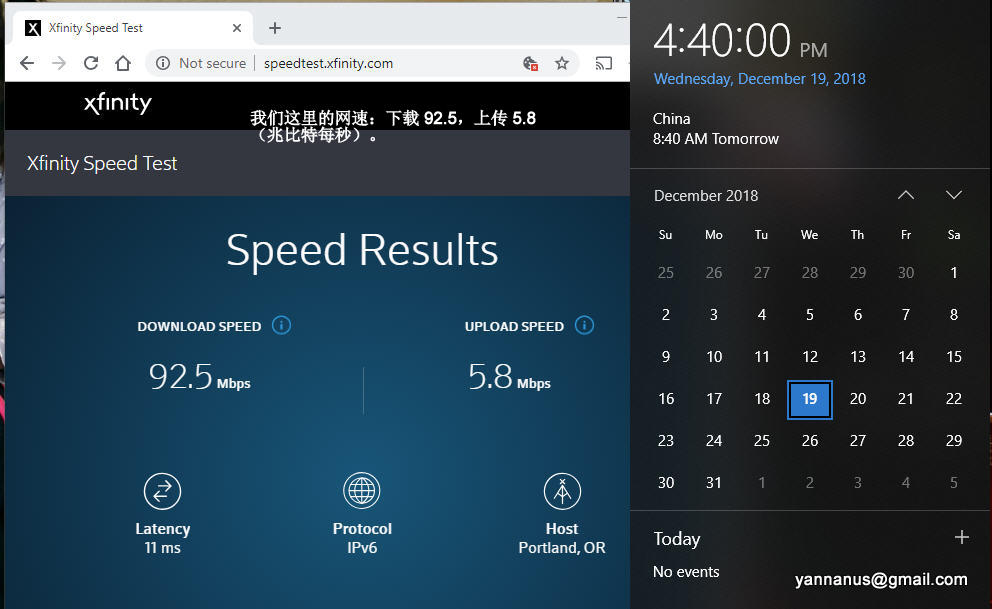Viewport: 992px width, 609px height.
Task: Select greyed November 30 in the calendar
Action: coord(906,273)
